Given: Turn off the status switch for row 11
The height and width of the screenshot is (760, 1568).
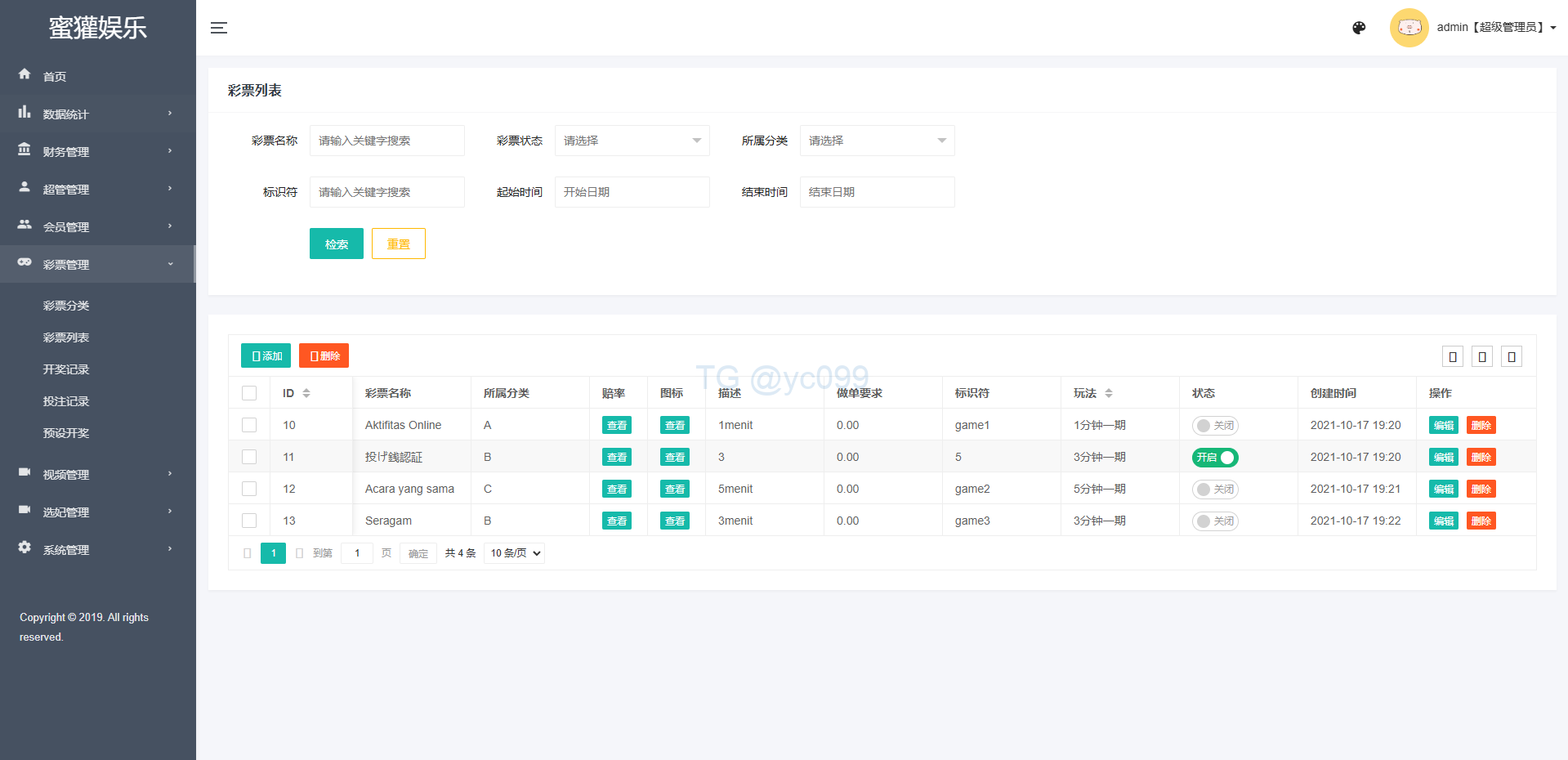Looking at the screenshot, I should 1215,458.
